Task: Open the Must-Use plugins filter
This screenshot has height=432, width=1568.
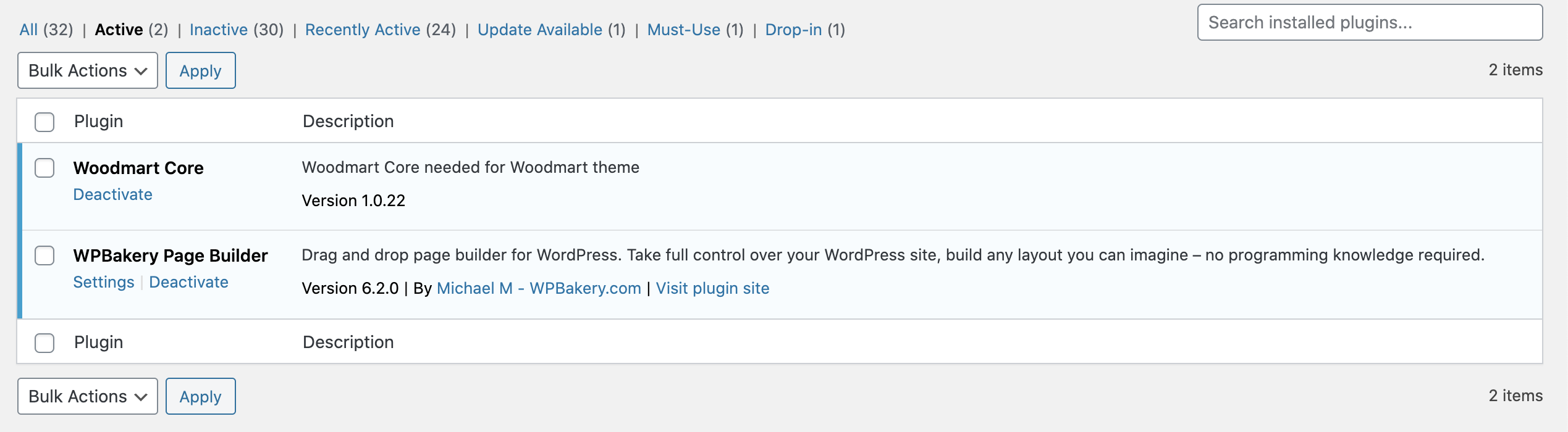Action: point(683,30)
